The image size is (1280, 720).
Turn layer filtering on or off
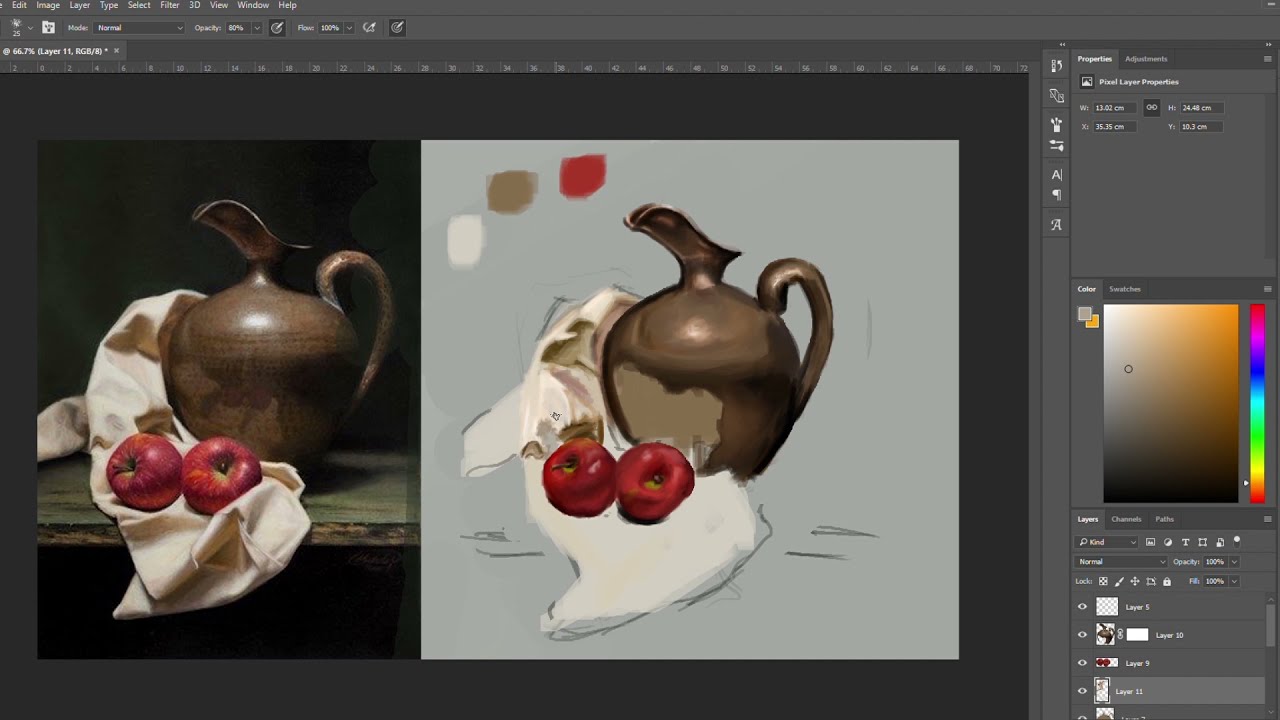tap(1237, 541)
